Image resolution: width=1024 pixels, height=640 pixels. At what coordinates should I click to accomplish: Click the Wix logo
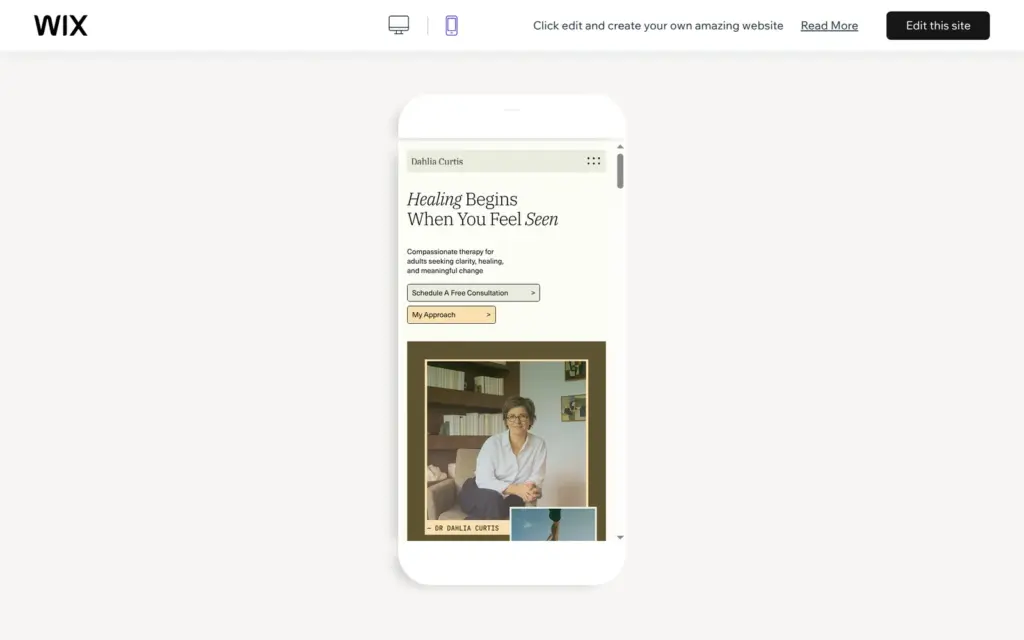[61, 25]
